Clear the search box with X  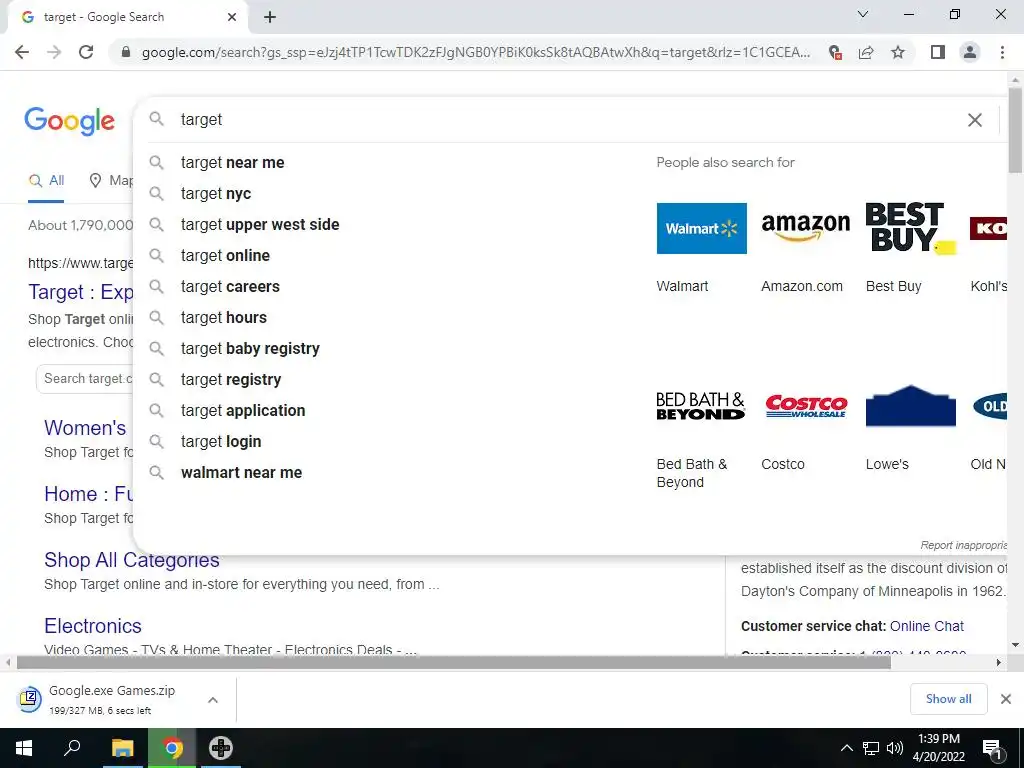pos(974,120)
